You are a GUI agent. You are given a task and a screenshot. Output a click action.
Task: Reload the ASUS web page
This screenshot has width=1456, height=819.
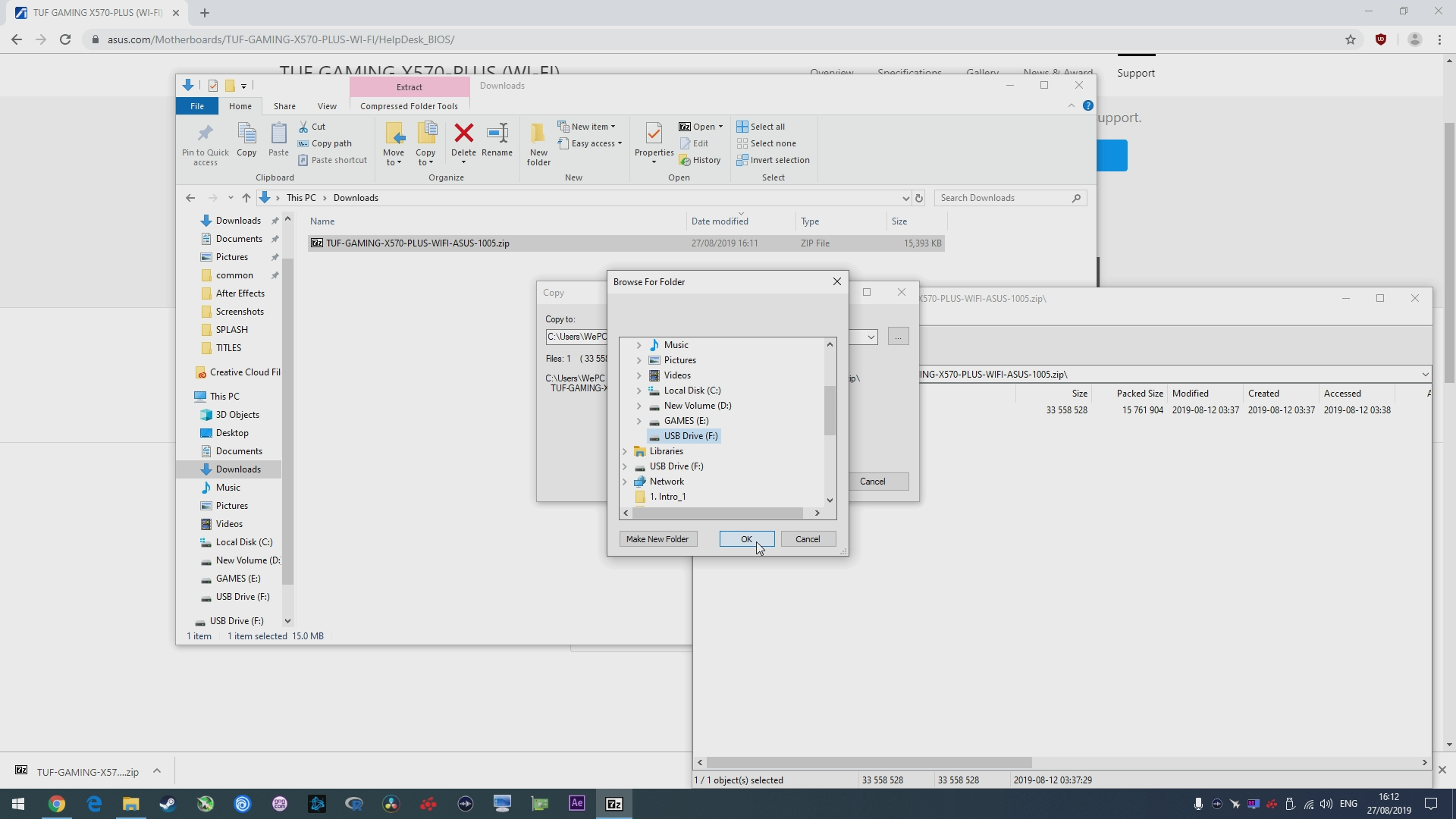tap(65, 39)
